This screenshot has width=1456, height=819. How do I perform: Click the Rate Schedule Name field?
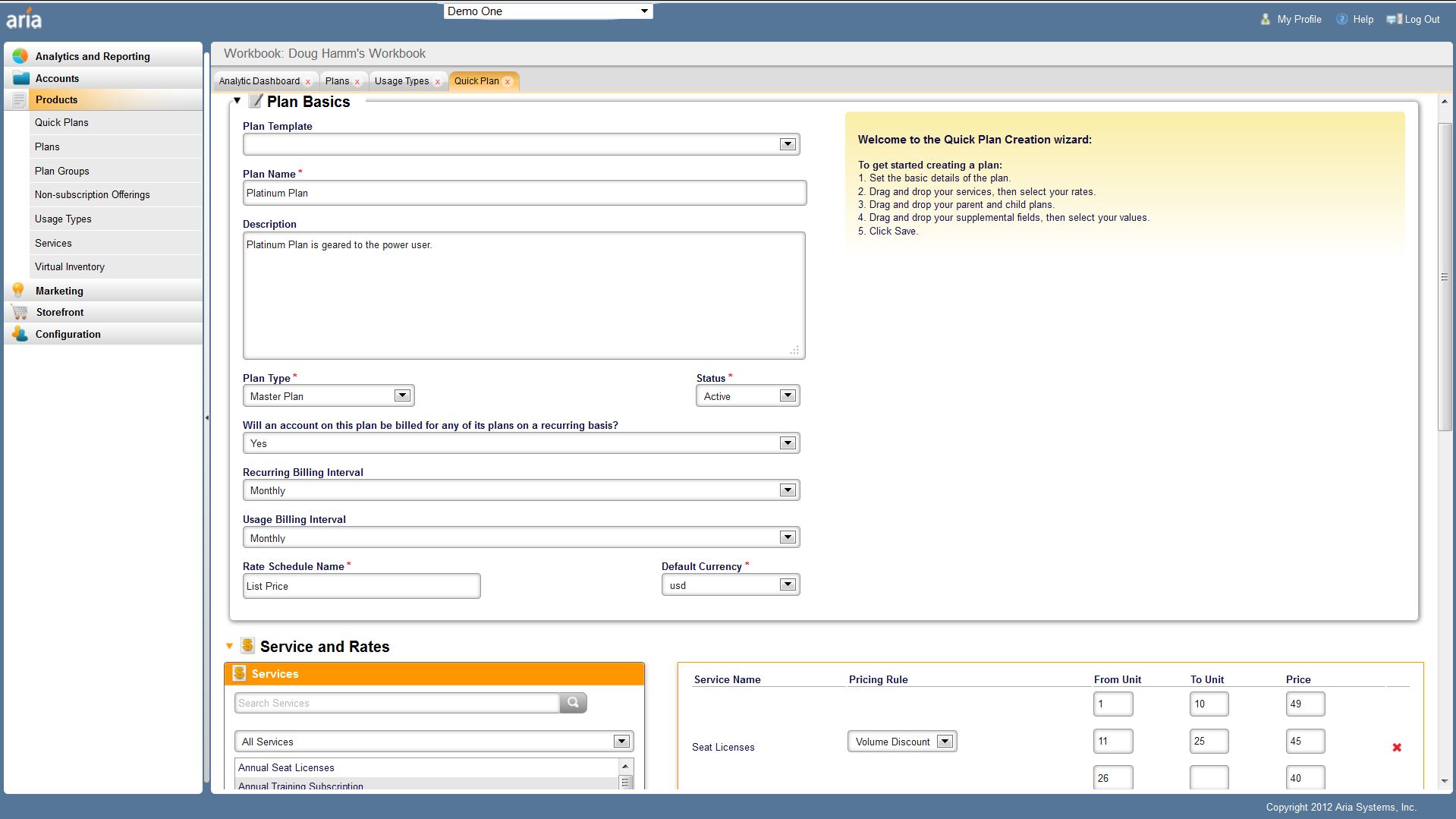pyautogui.click(x=361, y=586)
